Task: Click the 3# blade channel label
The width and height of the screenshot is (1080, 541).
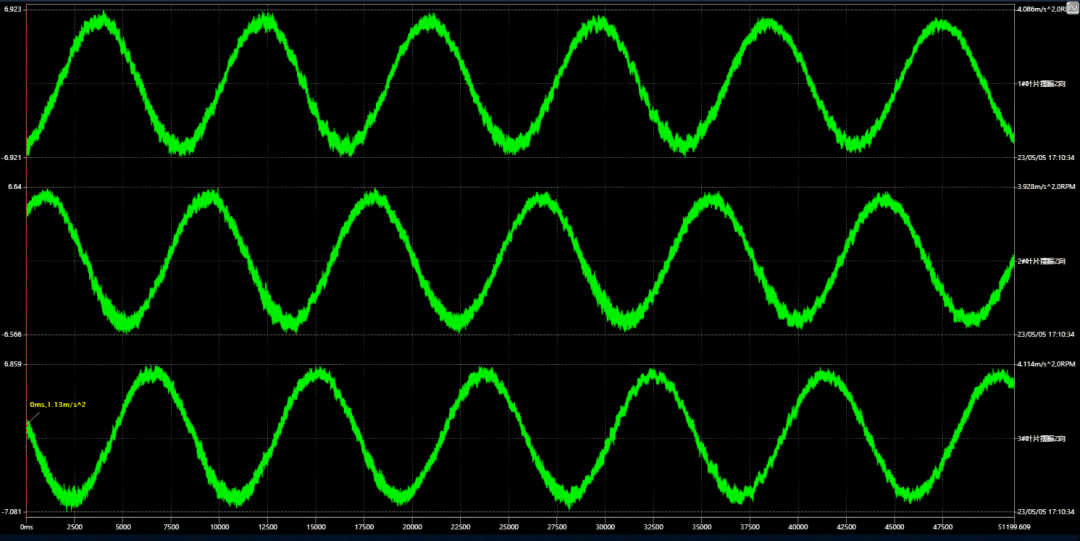Action: (1047, 438)
